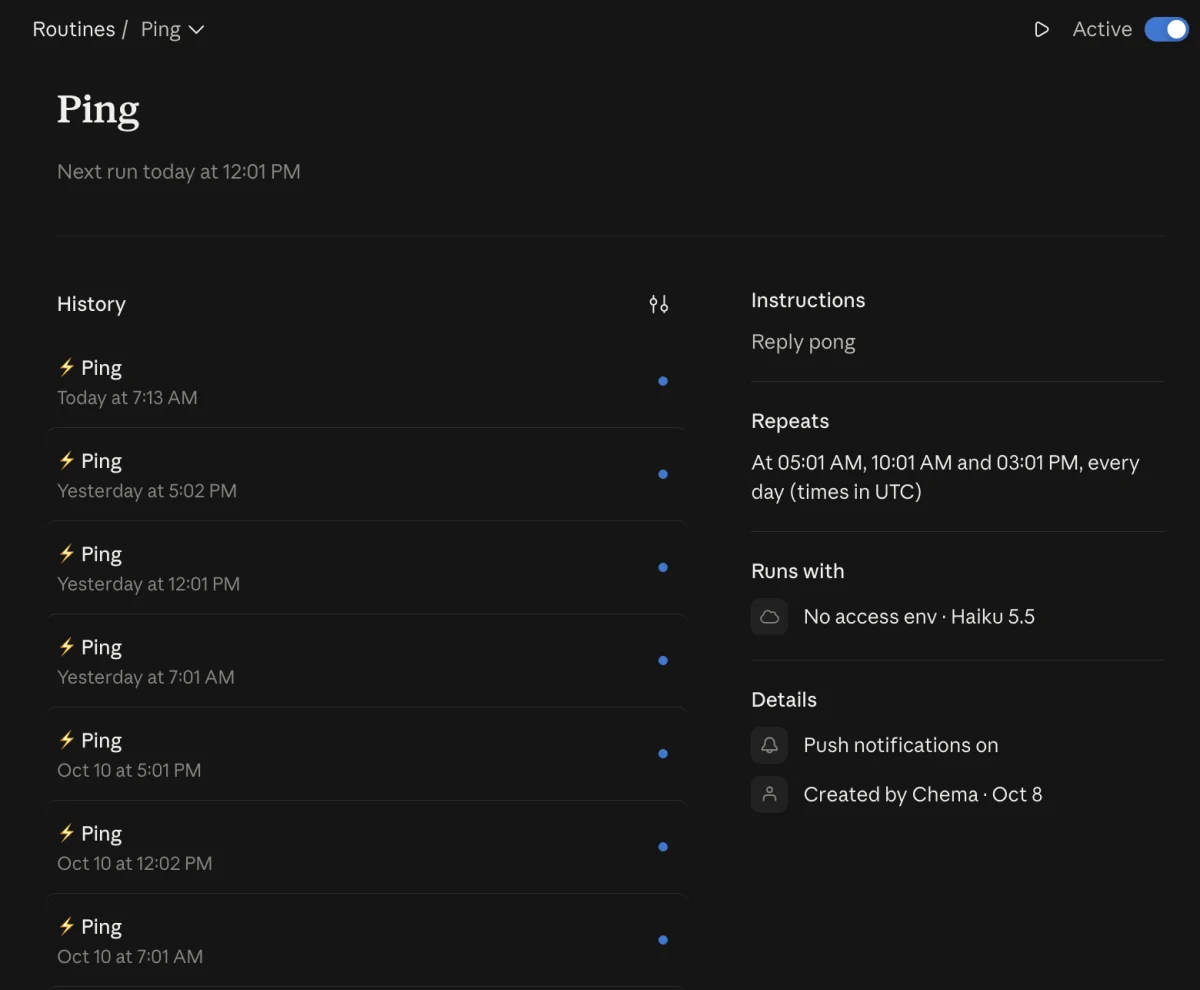Click lightning icon on Oct 10 12:02 PM run
Image resolution: width=1200 pixels, height=990 pixels.
tap(67, 832)
